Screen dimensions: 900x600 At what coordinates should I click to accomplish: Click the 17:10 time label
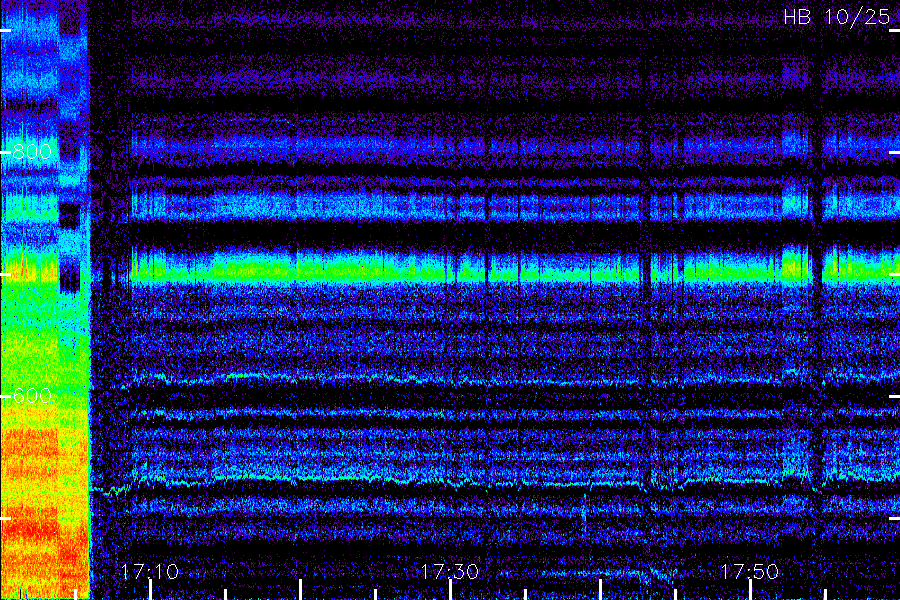pyautogui.click(x=150, y=571)
